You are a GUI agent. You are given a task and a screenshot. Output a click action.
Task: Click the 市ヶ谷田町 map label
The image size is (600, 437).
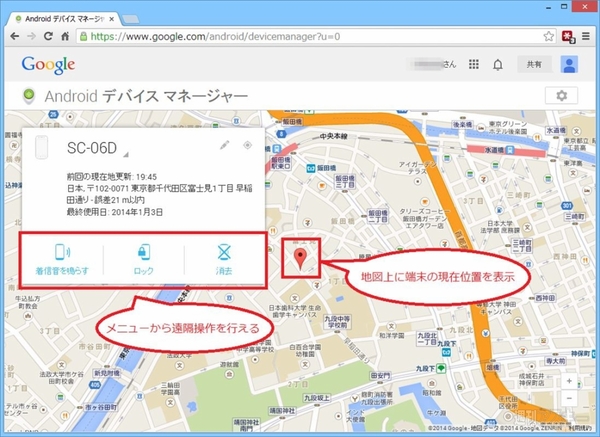(x=101, y=407)
